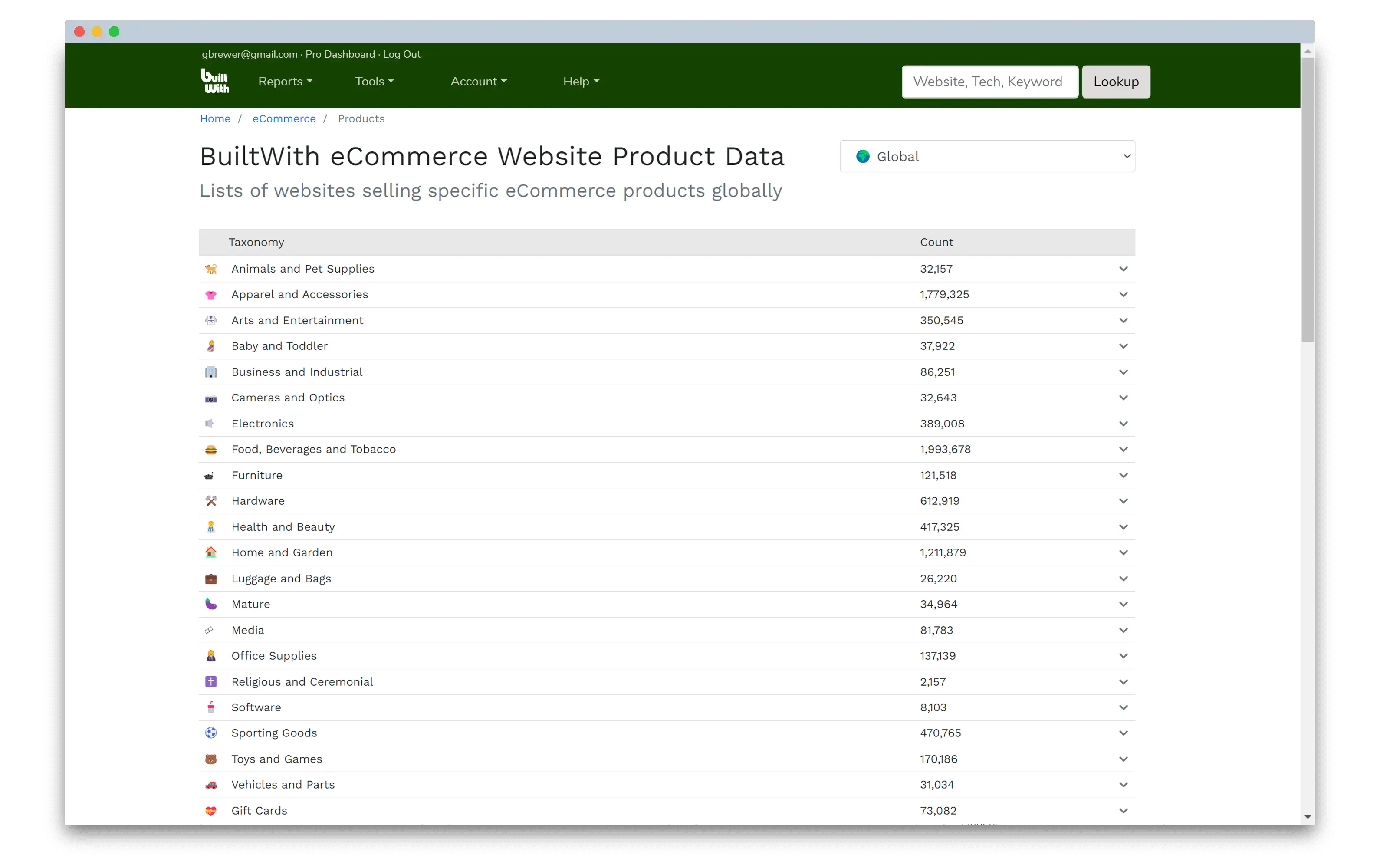Click the Software icon

point(211,707)
